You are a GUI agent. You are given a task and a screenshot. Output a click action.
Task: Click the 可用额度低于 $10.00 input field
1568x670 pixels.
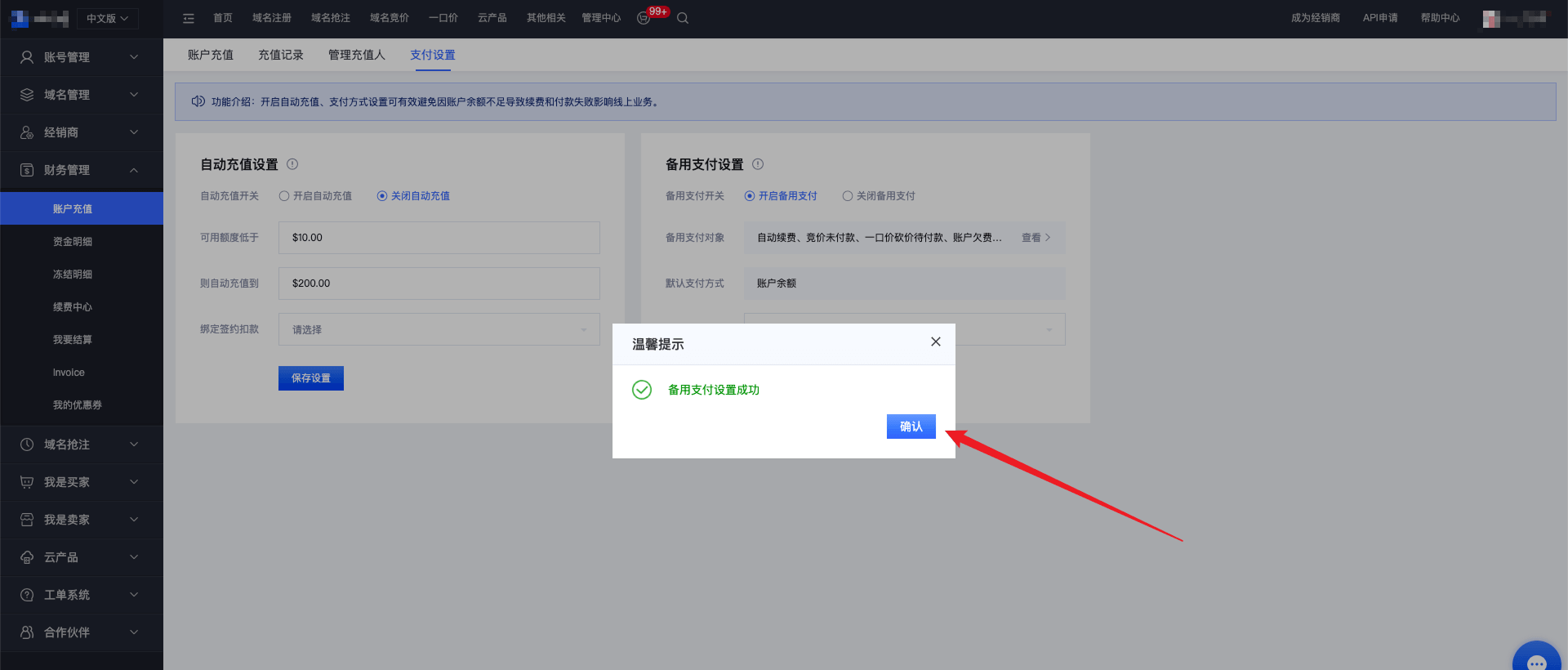tap(439, 238)
